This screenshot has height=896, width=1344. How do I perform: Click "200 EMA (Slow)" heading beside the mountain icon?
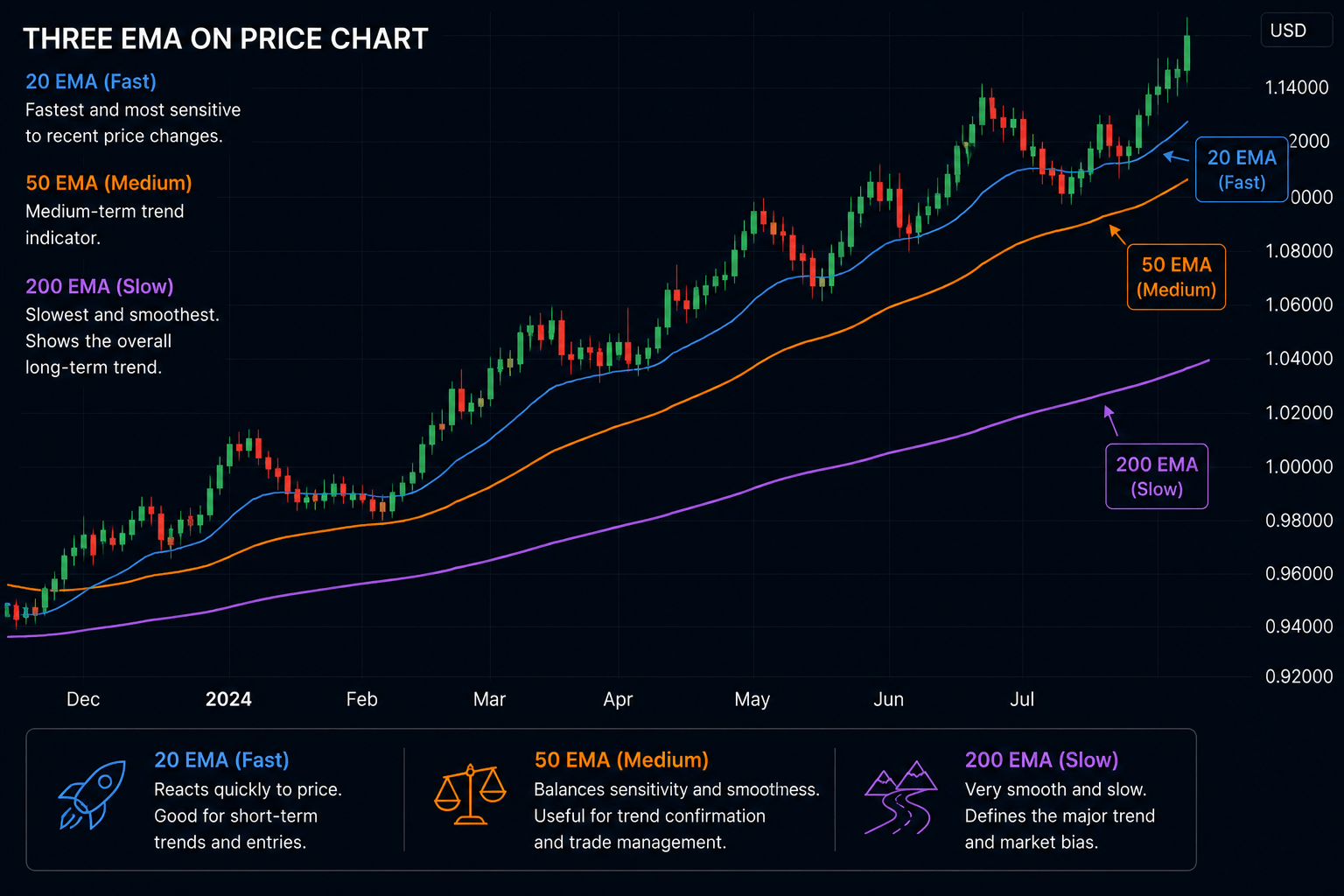point(1041,760)
